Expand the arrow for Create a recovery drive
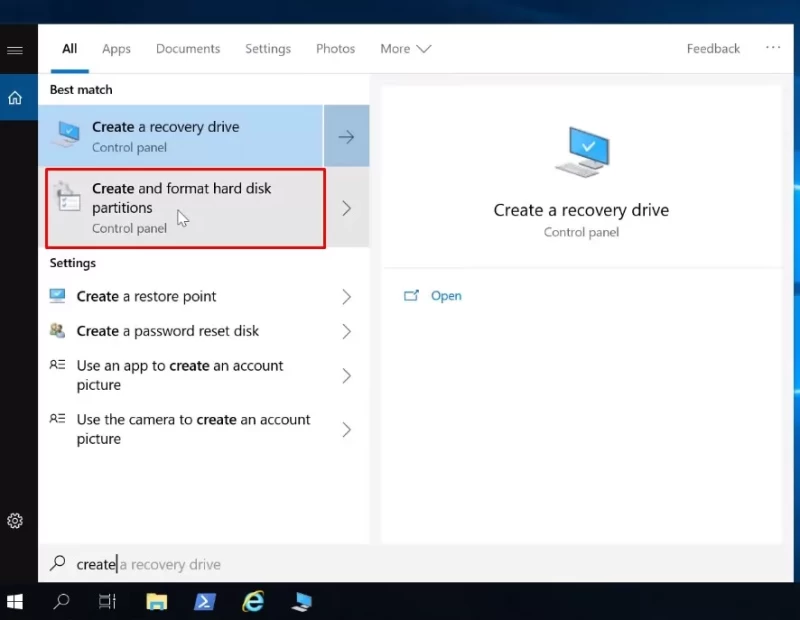This screenshot has width=800, height=620. tap(346, 136)
